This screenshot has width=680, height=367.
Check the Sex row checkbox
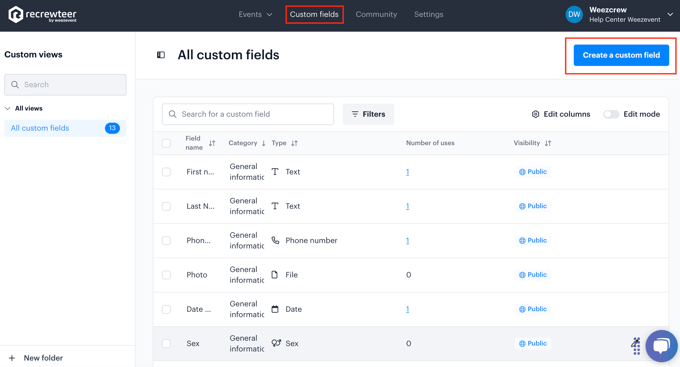point(166,343)
